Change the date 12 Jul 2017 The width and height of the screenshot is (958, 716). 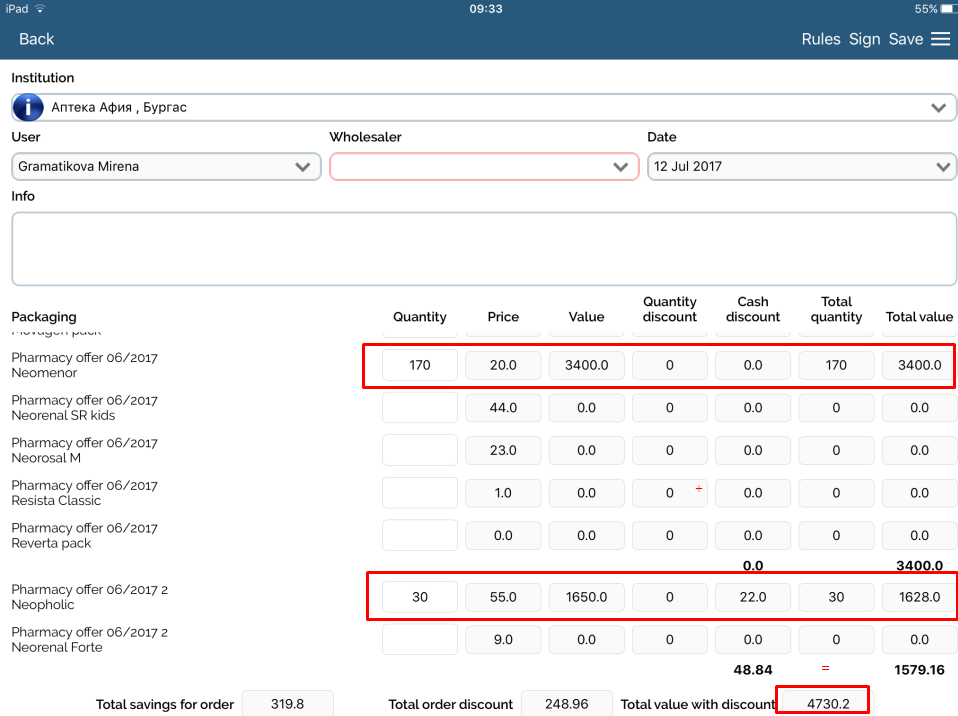[801, 167]
